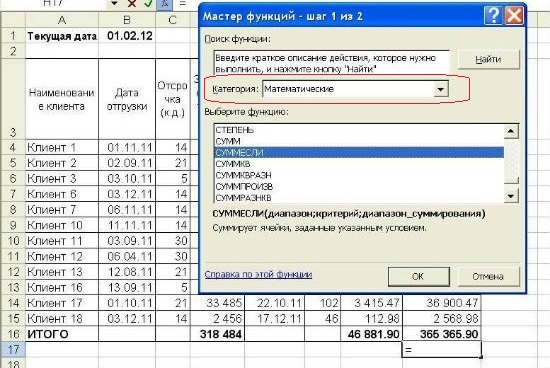Open the dialog help question mark

click(493, 16)
